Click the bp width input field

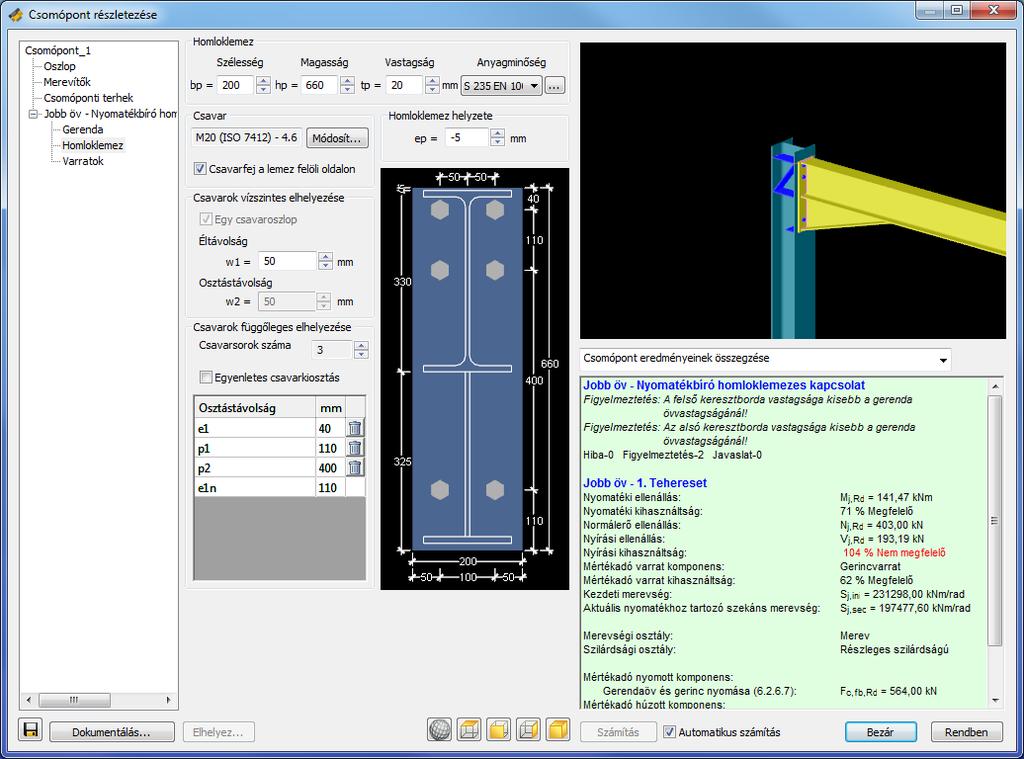pyautogui.click(x=236, y=85)
